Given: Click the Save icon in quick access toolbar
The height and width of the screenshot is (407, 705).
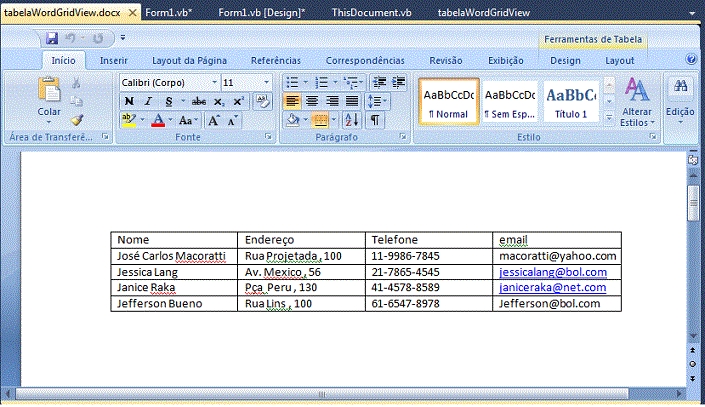Looking at the screenshot, I should 52,38.
